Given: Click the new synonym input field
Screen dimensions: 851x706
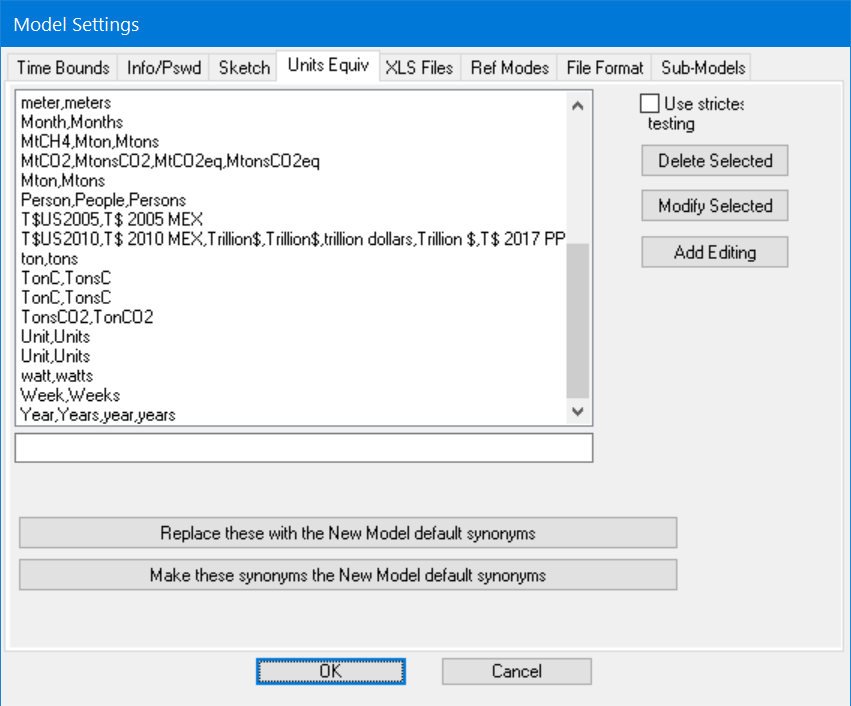Looking at the screenshot, I should tap(303, 447).
